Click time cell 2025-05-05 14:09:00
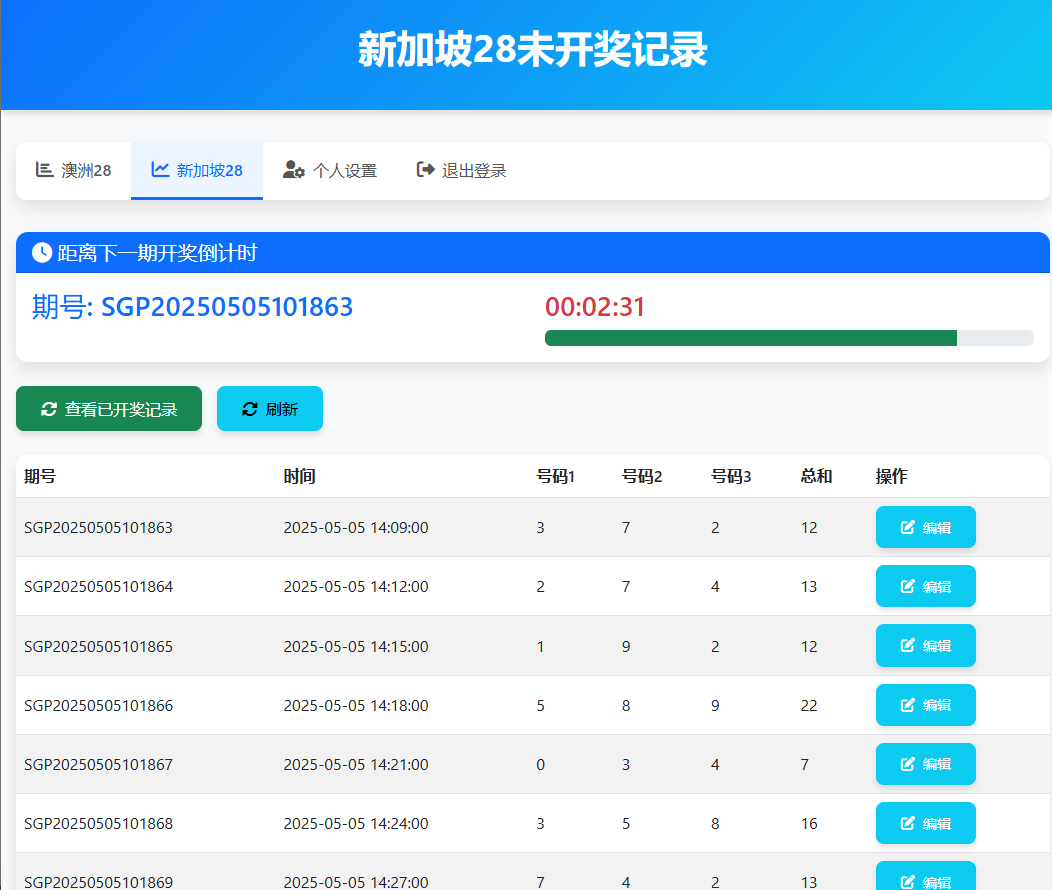This screenshot has height=890, width=1052. pos(356,528)
